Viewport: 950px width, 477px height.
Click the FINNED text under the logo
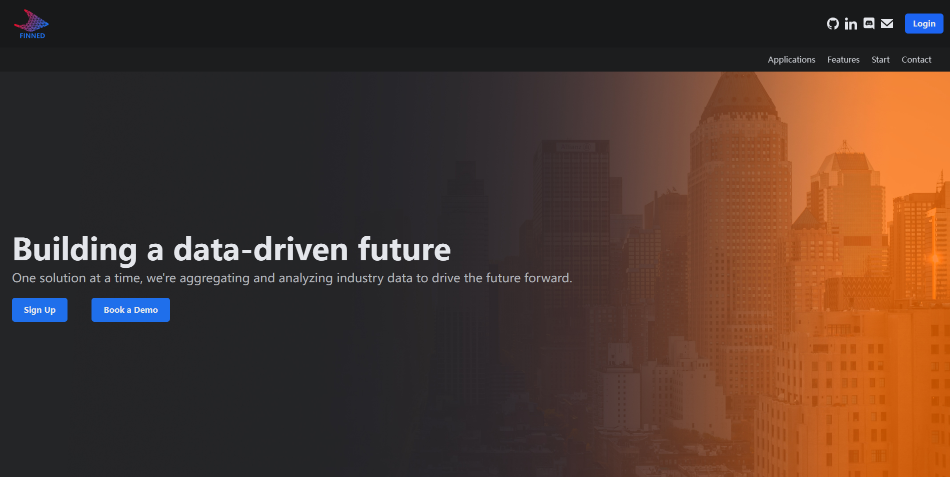32,36
